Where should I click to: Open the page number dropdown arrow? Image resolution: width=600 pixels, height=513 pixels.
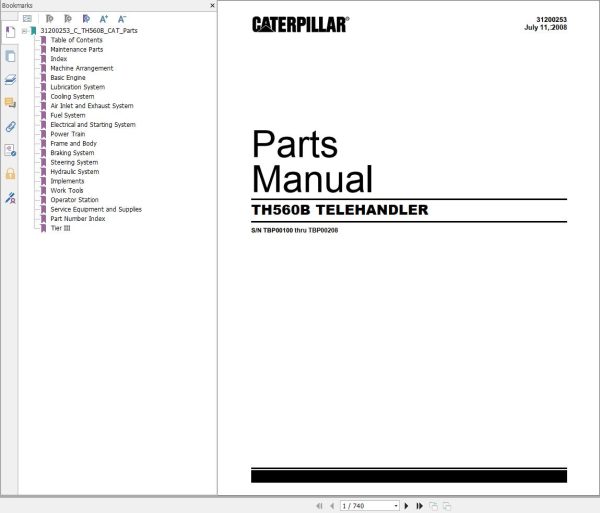pos(396,506)
